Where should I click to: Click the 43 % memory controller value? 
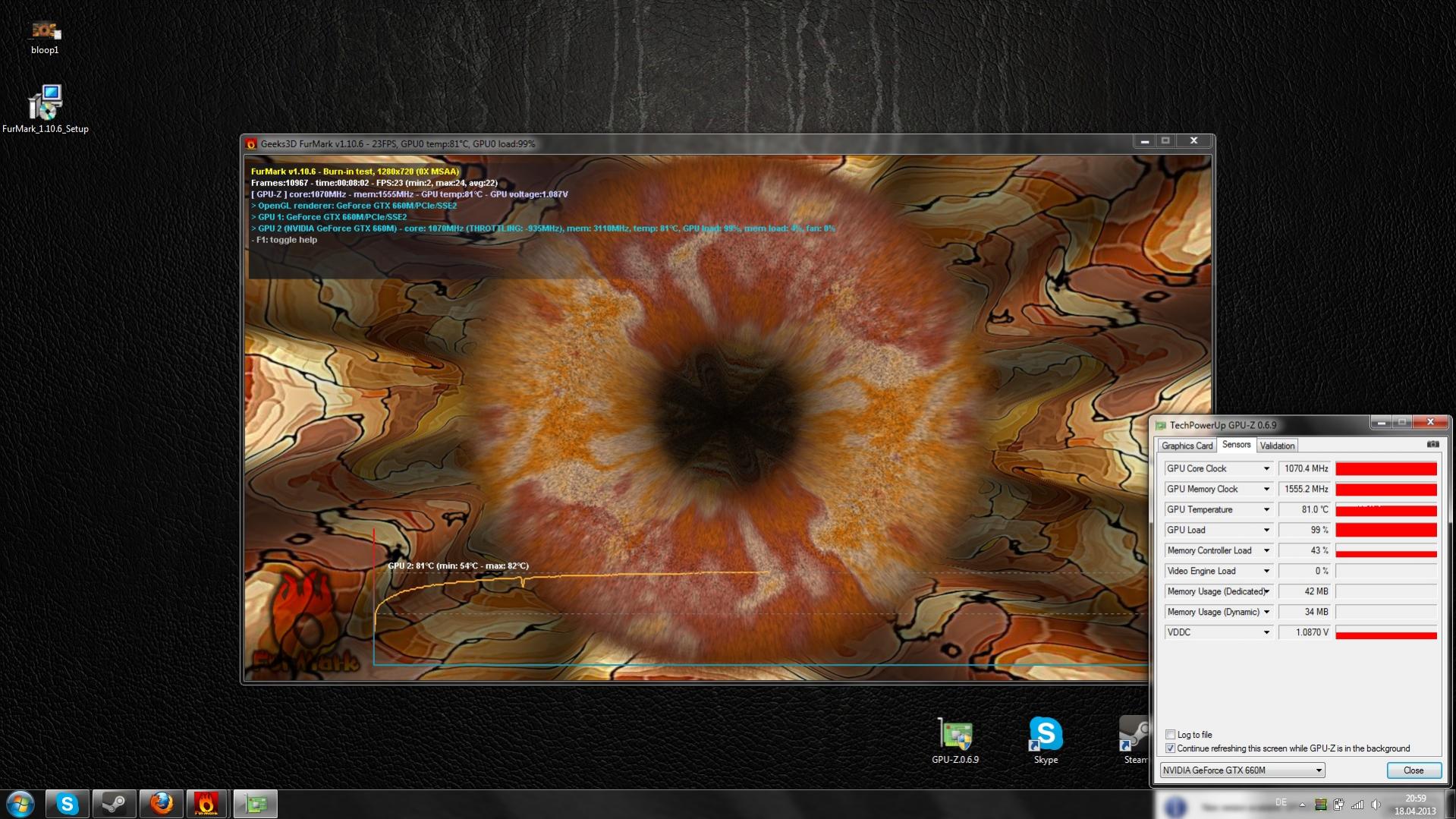coord(1306,551)
